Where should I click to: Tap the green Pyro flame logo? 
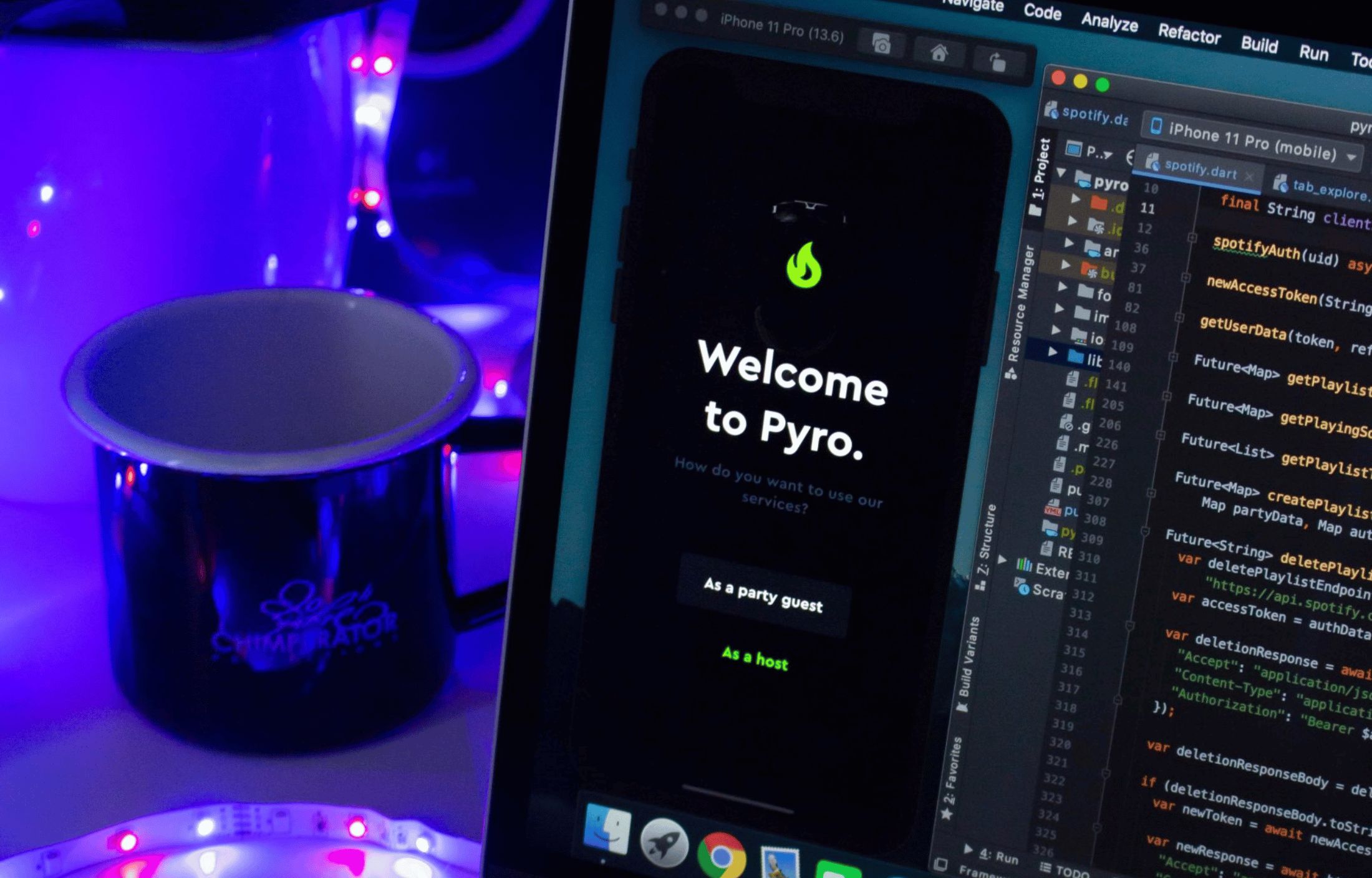(x=804, y=264)
